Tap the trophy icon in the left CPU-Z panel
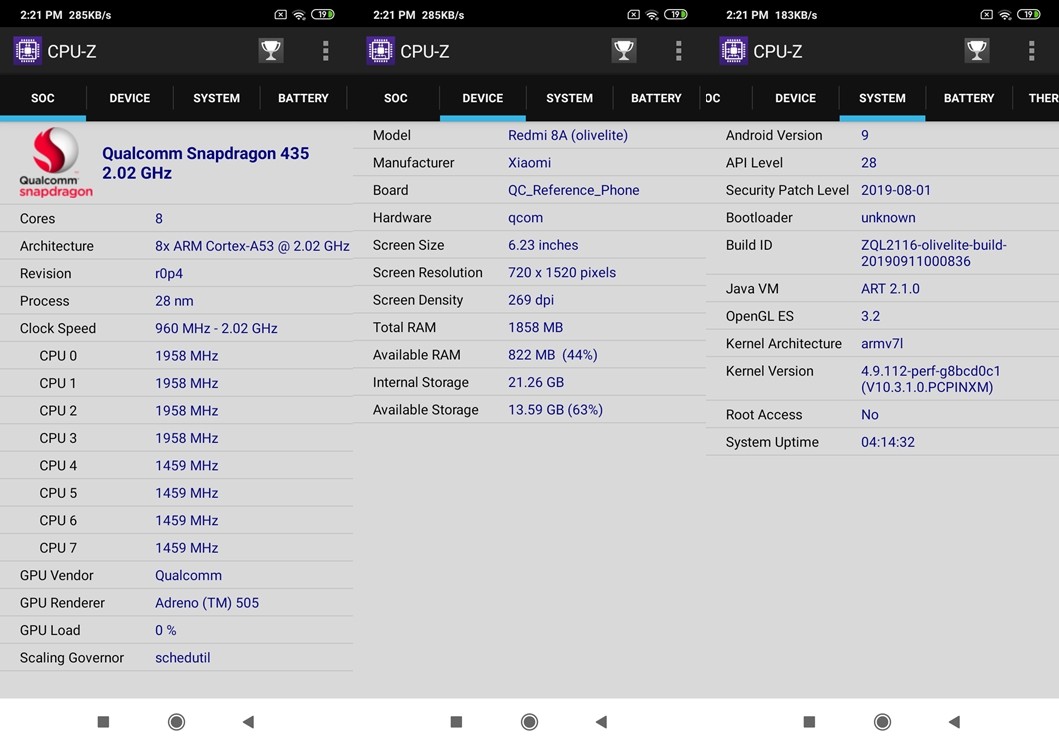 271,51
